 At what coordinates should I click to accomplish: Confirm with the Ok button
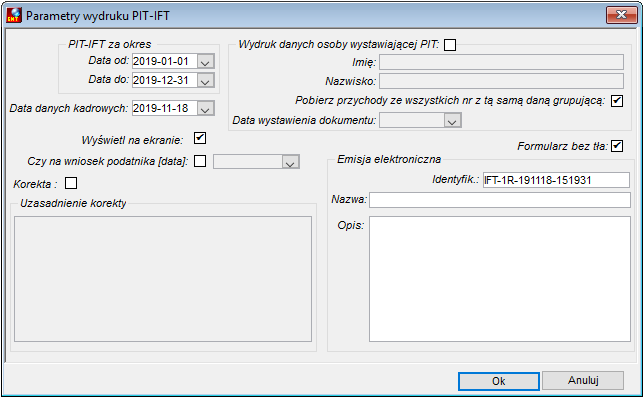(499, 381)
